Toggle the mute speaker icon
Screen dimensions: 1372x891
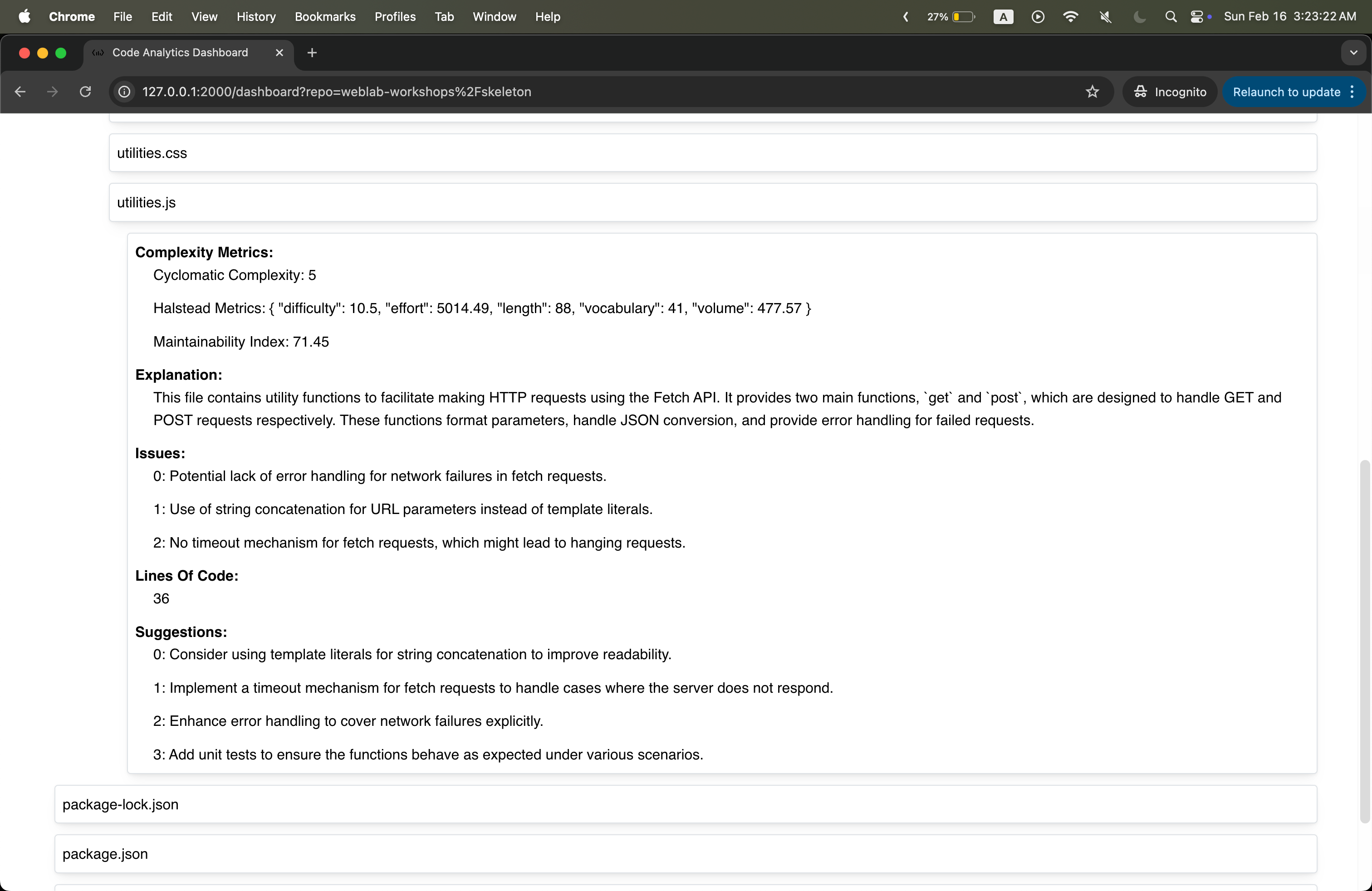[1104, 16]
